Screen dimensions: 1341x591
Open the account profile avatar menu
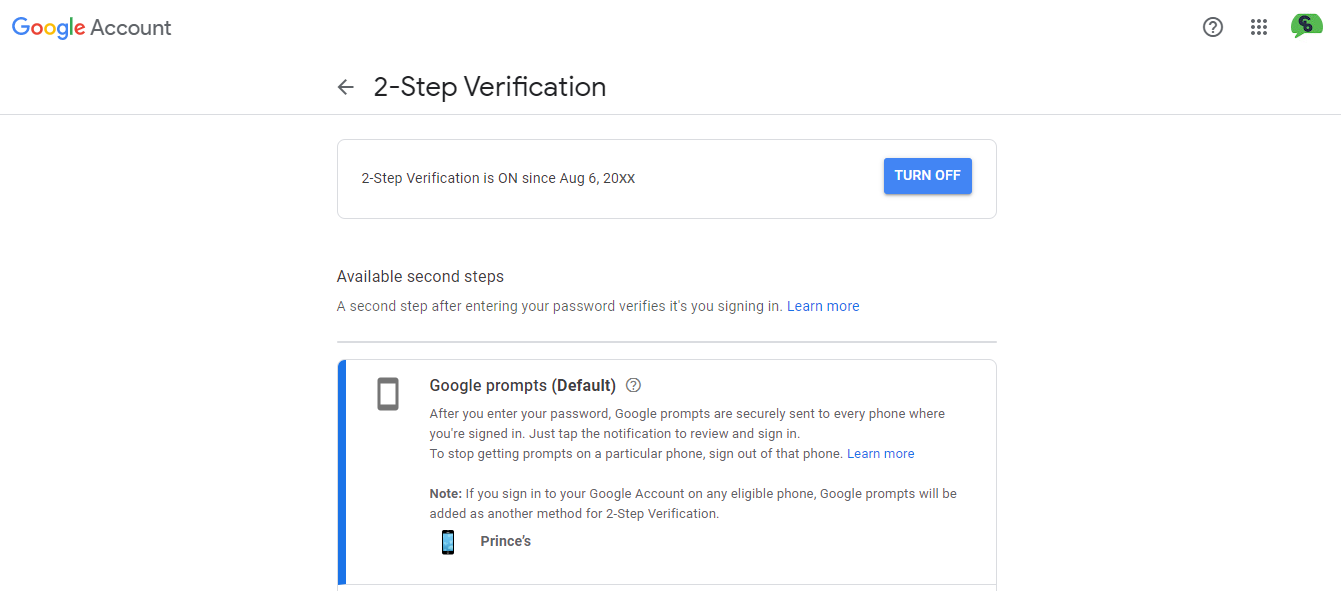(1306, 26)
